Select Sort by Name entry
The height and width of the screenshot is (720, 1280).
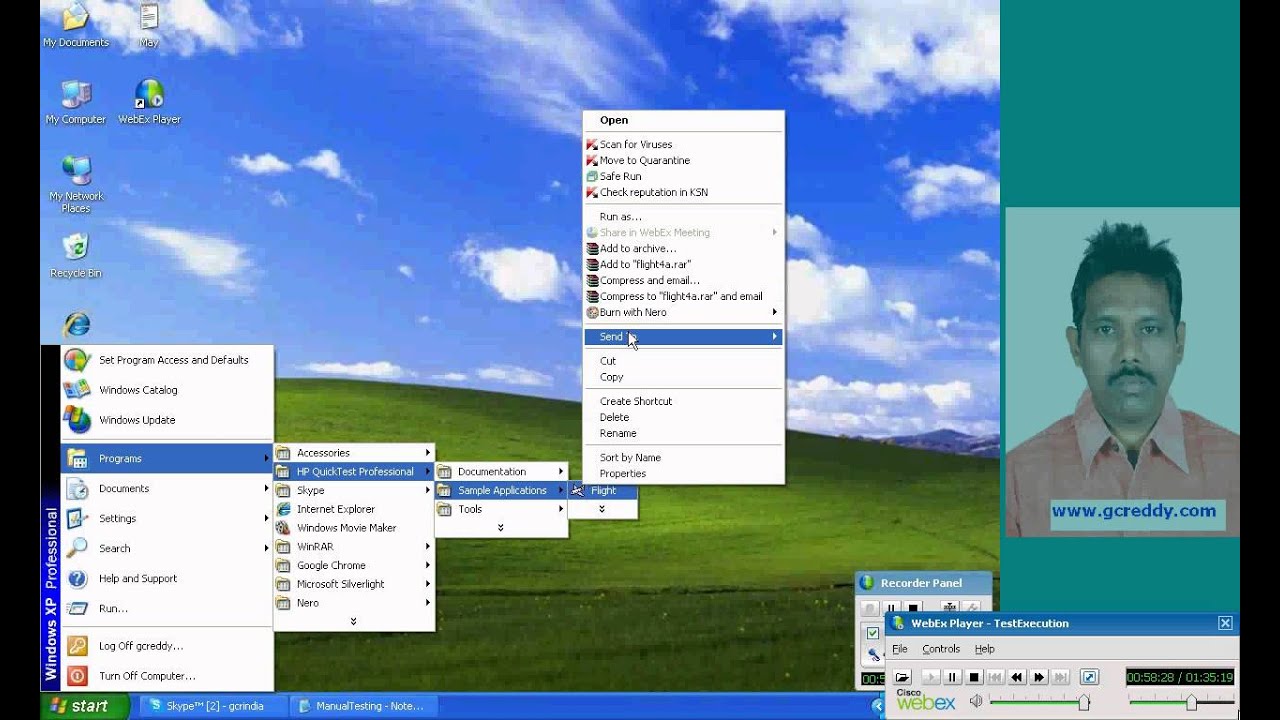(x=683, y=457)
